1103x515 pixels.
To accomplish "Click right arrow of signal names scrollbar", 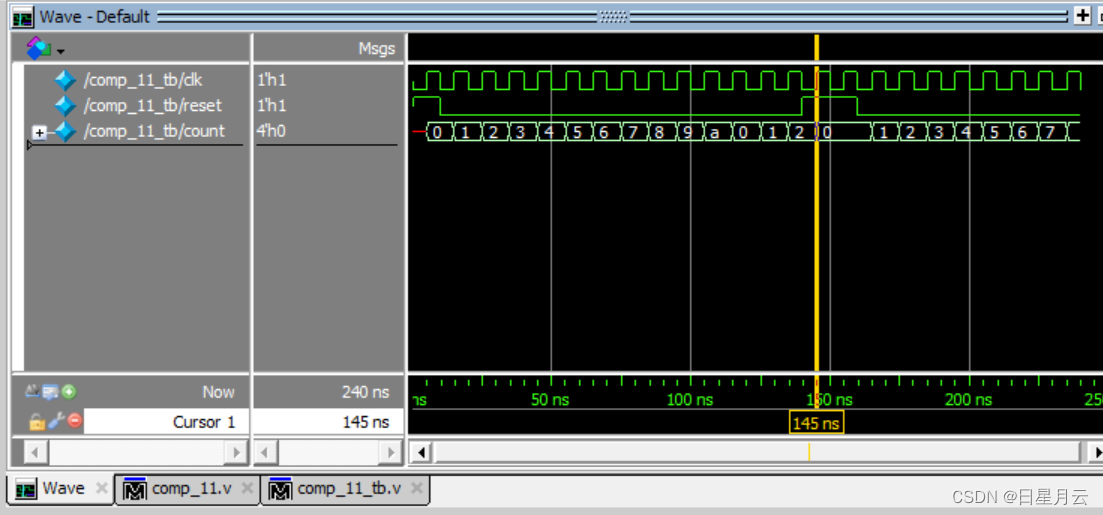I will pyautogui.click(x=236, y=452).
